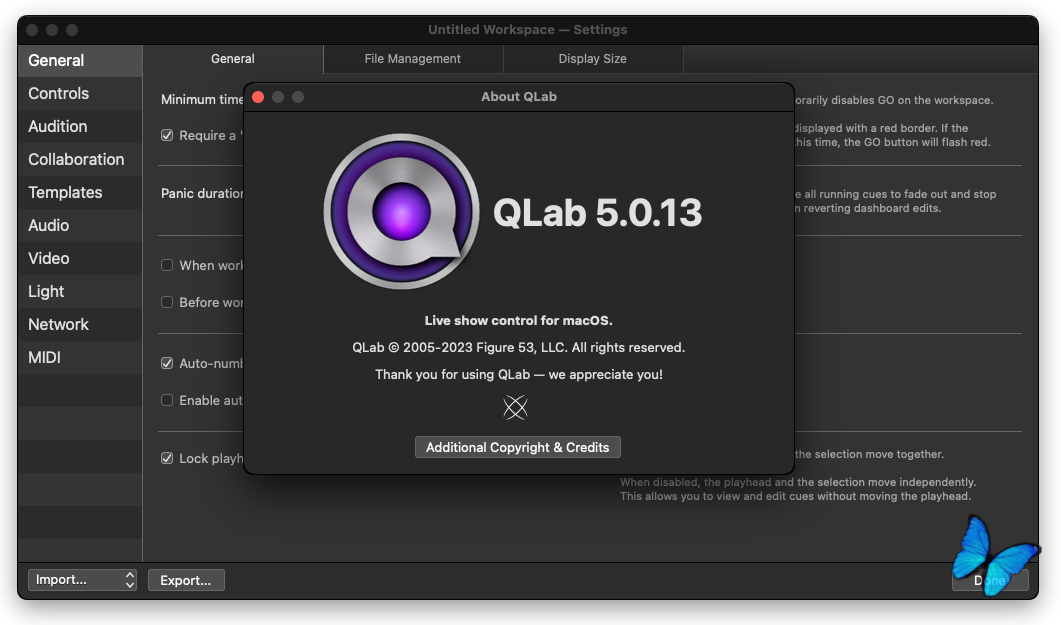
Task: Open the Import... dropdown
Action: [82, 580]
